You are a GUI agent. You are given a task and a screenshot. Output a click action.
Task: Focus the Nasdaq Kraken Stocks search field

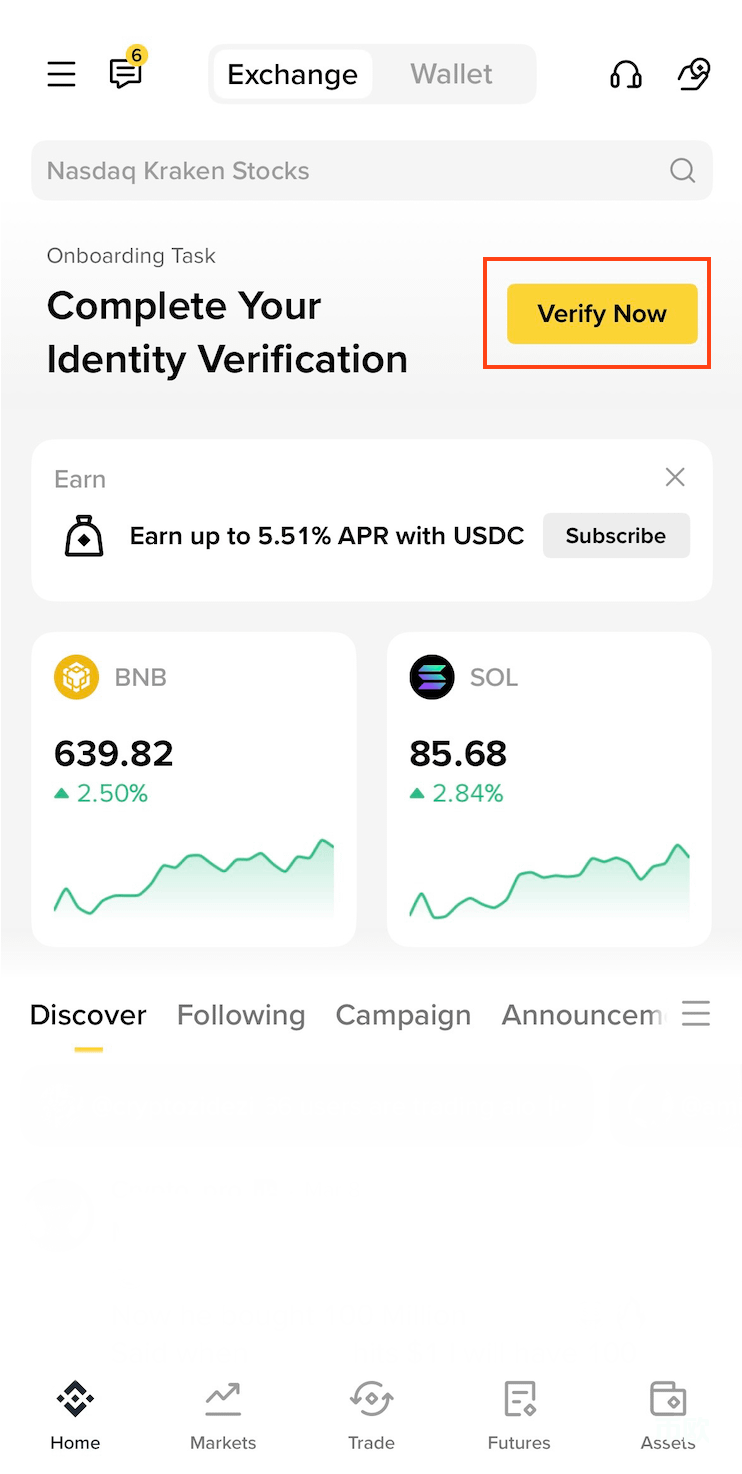pos(372,170)
